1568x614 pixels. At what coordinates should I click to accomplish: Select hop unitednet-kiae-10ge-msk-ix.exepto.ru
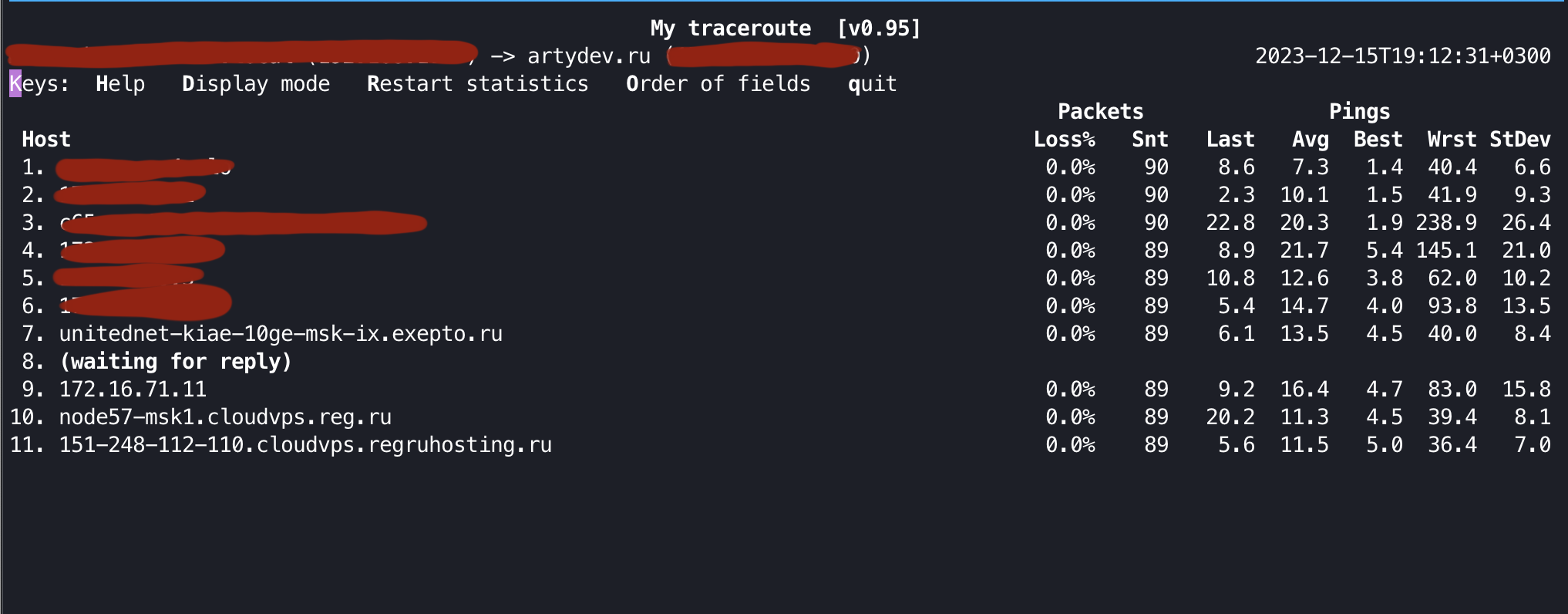[x=281, y=333]
